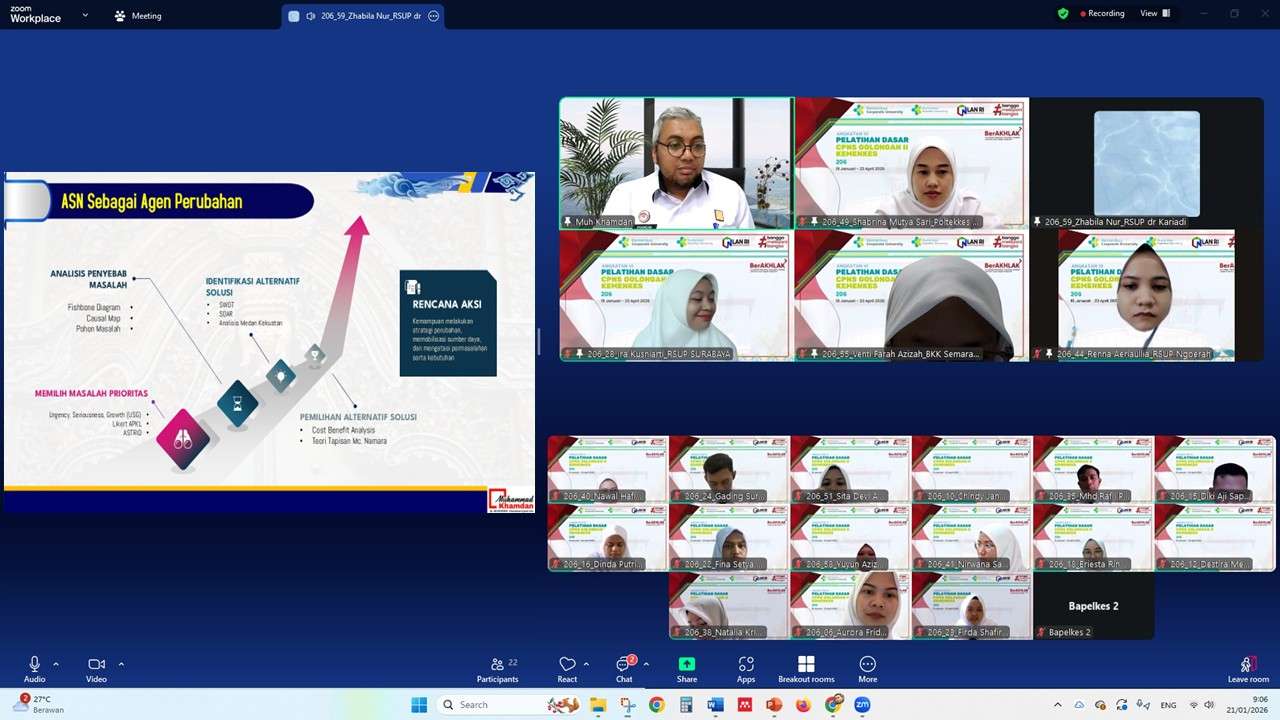Click Leave room
Screen dimensions: 1280x720
point(1247,667)
